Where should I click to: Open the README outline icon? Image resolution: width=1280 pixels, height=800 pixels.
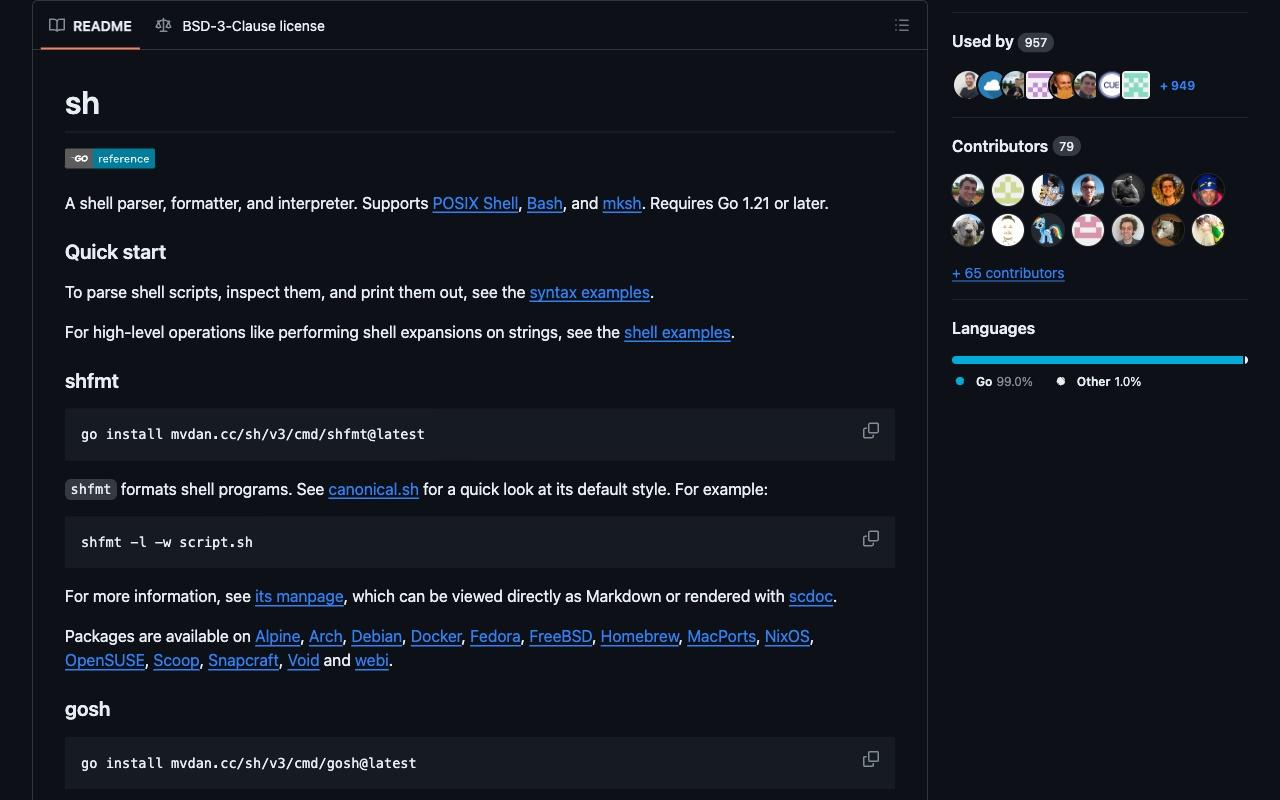click(x=902, y=26)
